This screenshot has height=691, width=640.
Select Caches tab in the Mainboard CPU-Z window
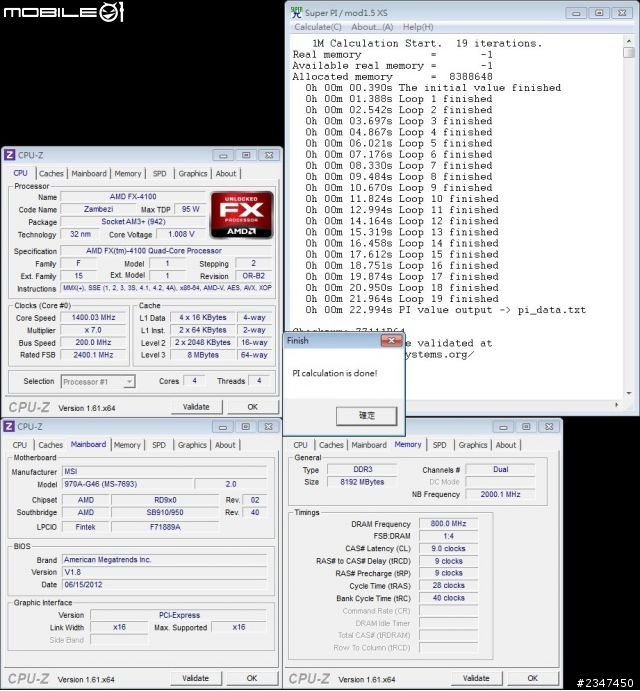pyautogui.click(x=51, y=445)
